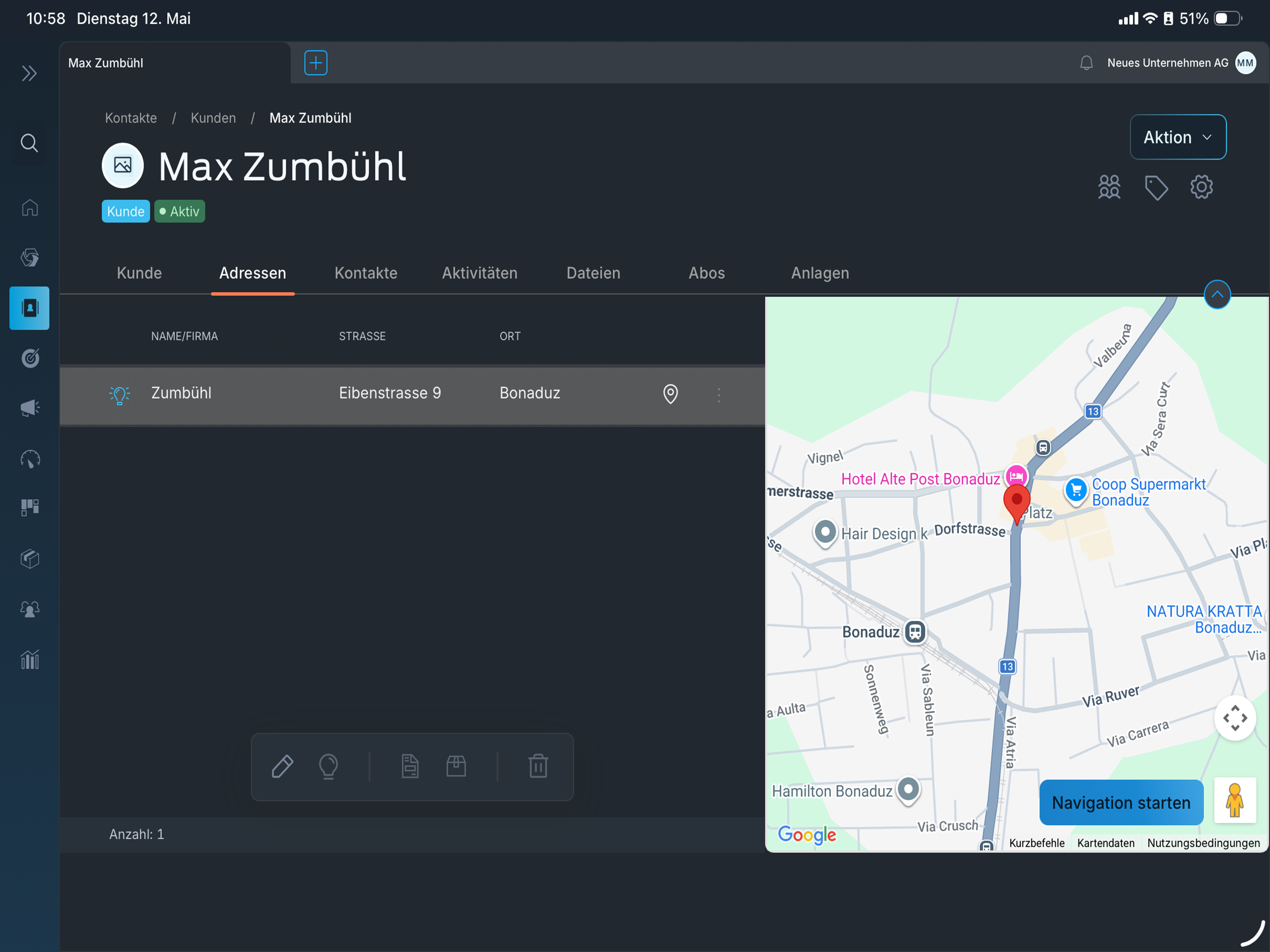Click Hair Design map marker
This screenshot has height=952, width=1270.
click(x=825, y=533)
